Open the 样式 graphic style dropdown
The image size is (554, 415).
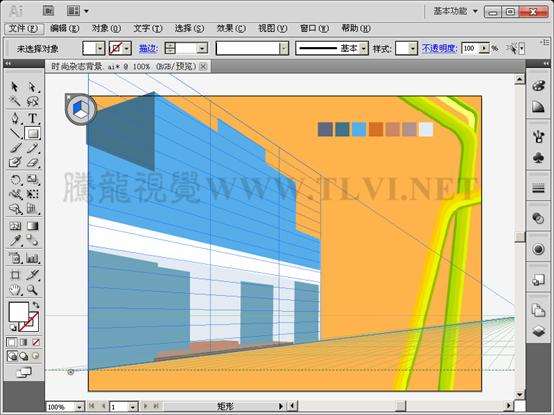pos(413,48)
